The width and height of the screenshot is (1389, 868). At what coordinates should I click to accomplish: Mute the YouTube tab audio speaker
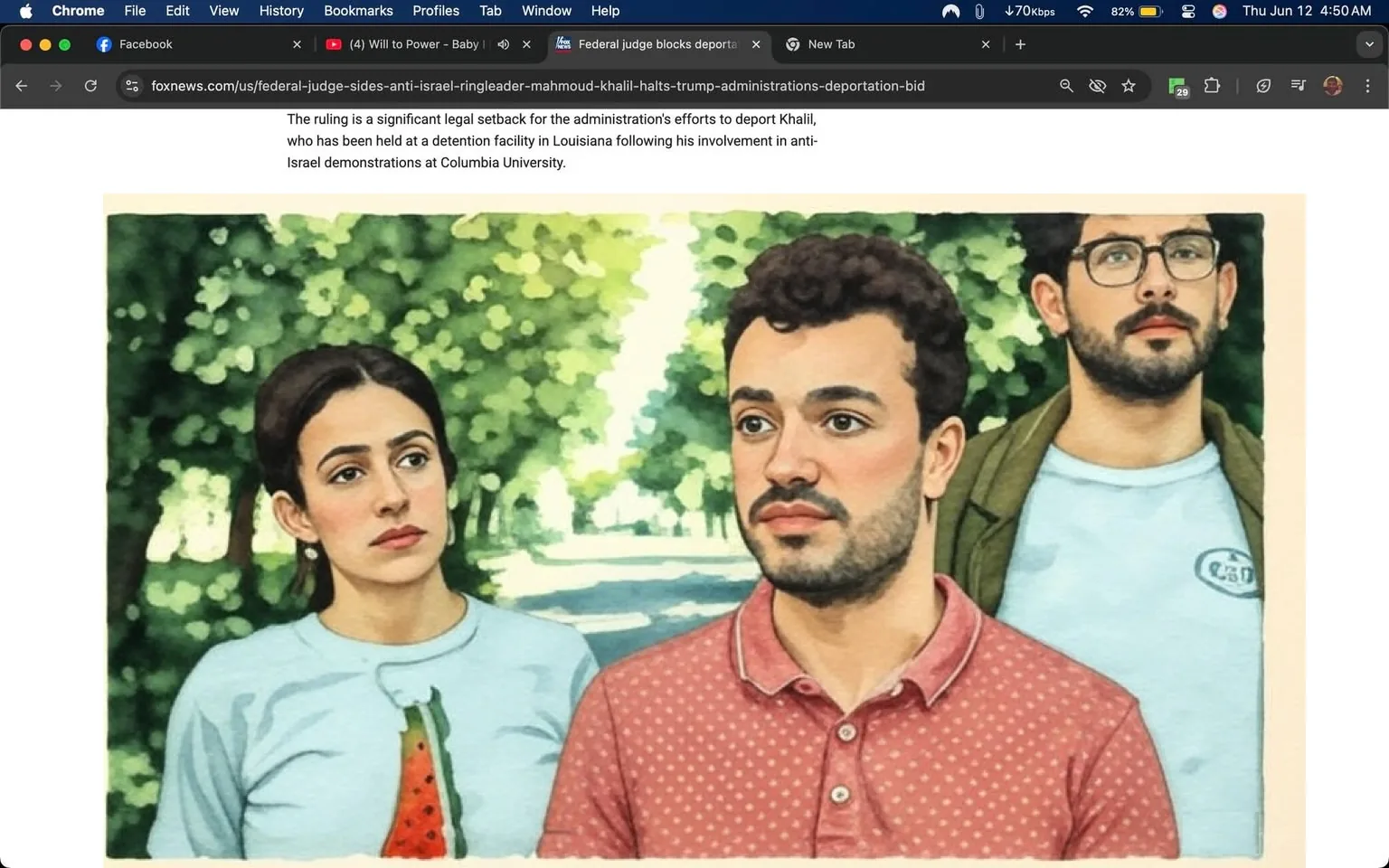pyautogui.click(x=504, y=44)
